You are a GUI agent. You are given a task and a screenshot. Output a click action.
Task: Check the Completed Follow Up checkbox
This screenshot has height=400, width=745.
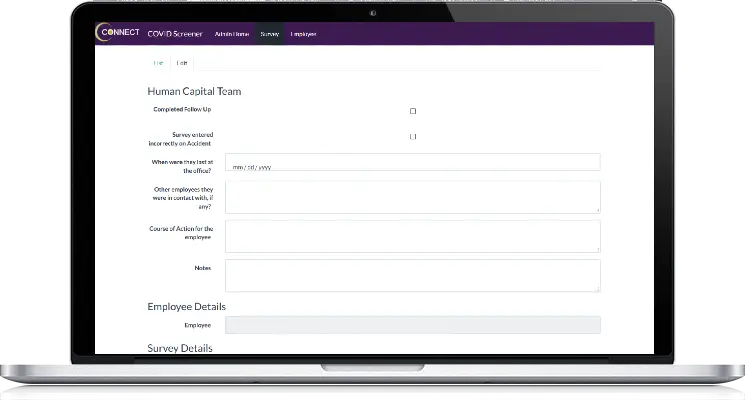413,111
